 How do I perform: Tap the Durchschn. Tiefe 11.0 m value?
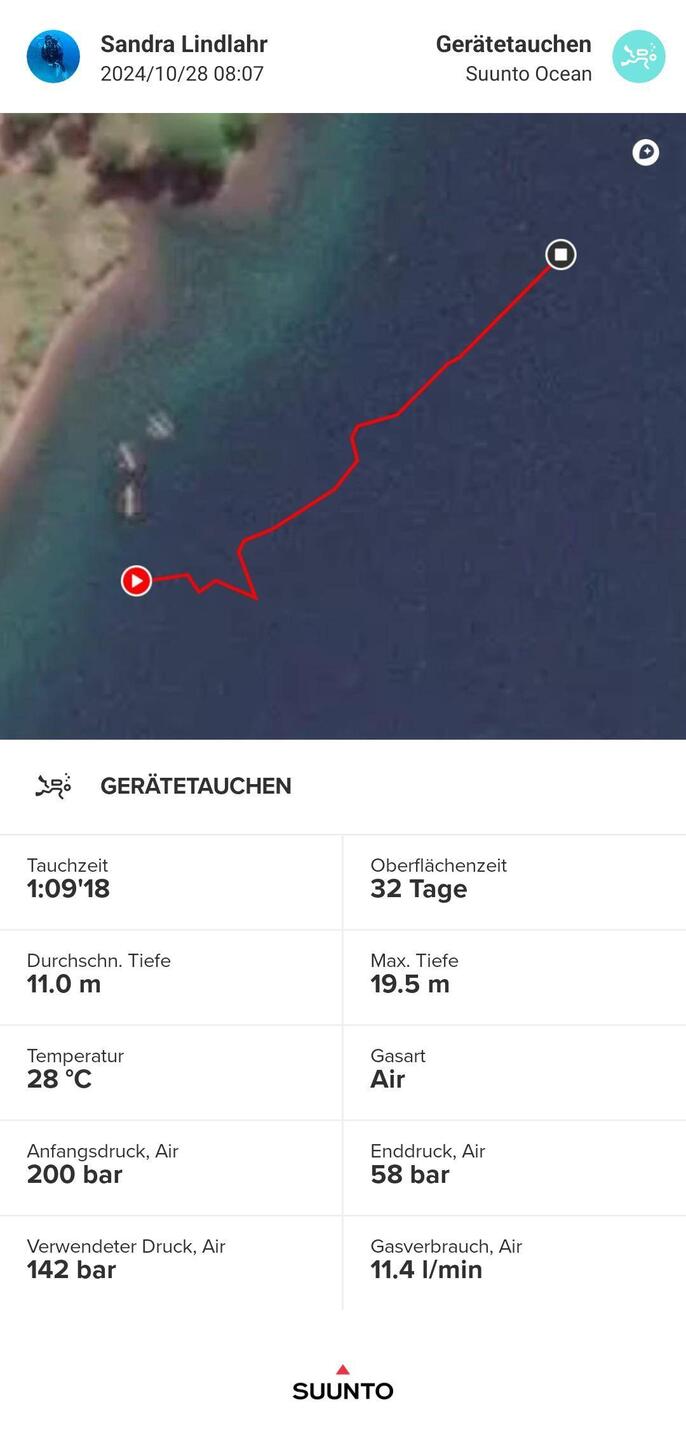64,984
